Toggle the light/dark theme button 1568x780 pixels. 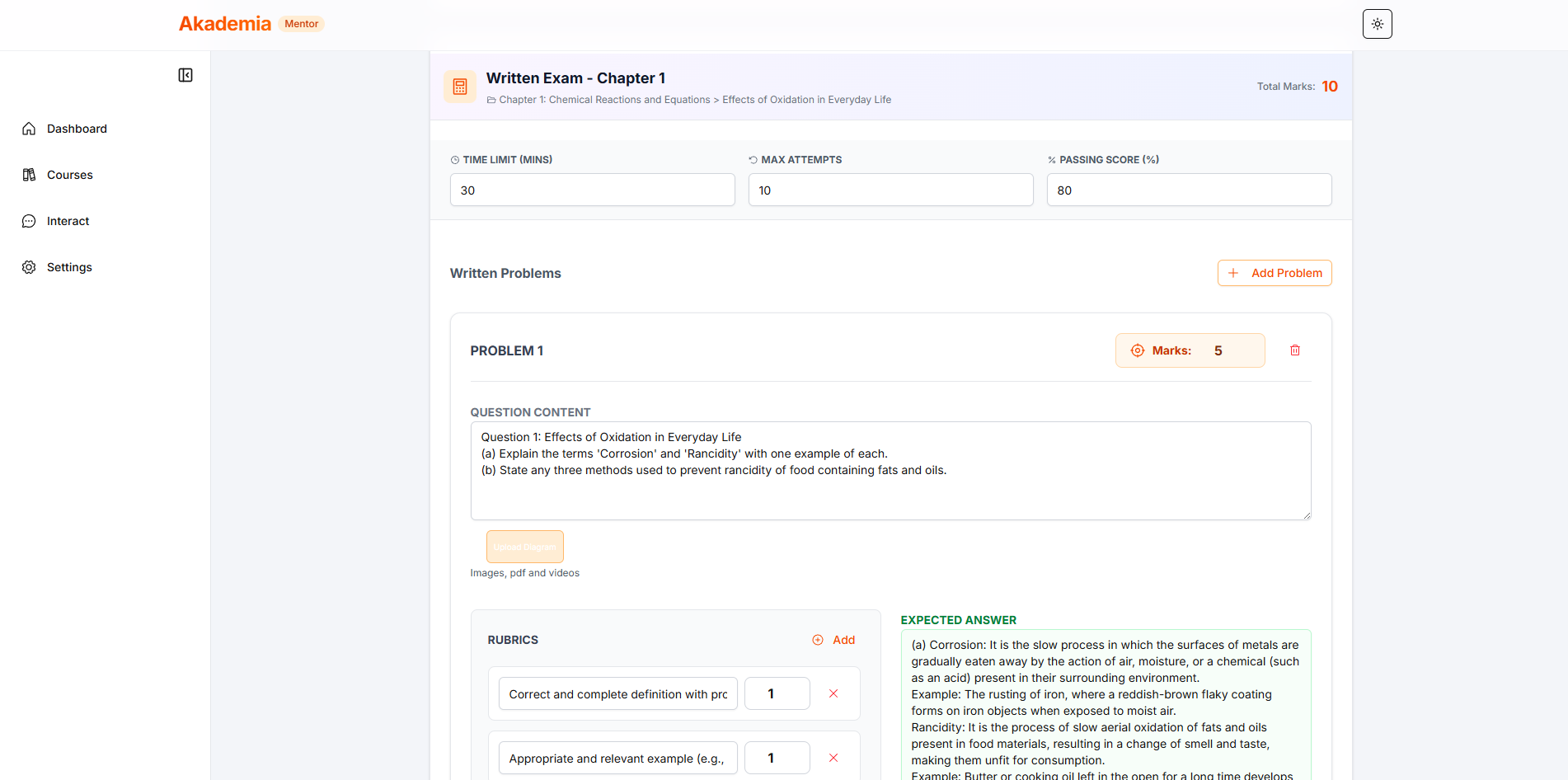click(x=1377, y=24)
